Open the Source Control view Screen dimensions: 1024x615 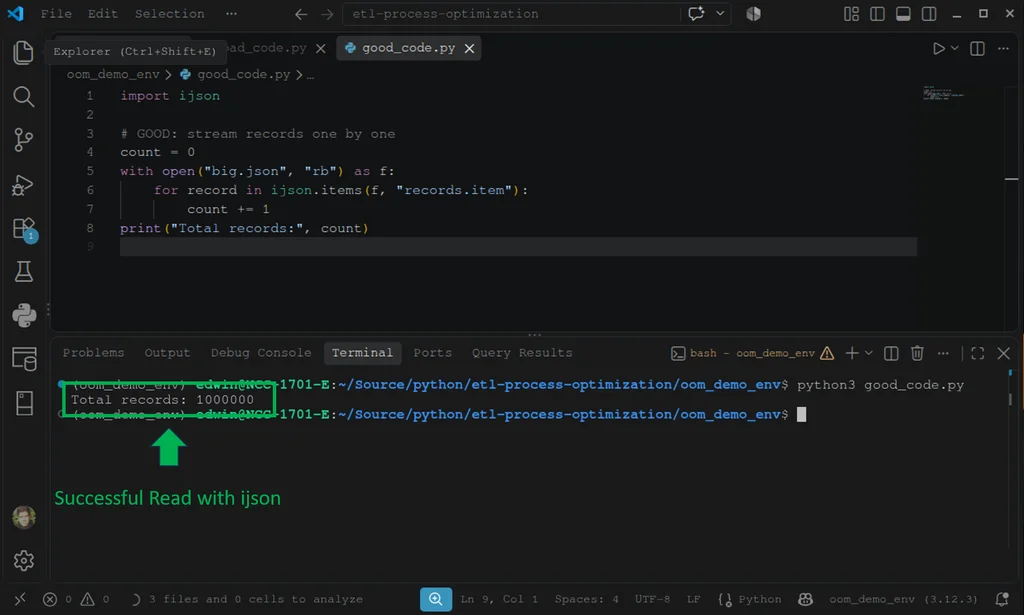click(24, 140)
